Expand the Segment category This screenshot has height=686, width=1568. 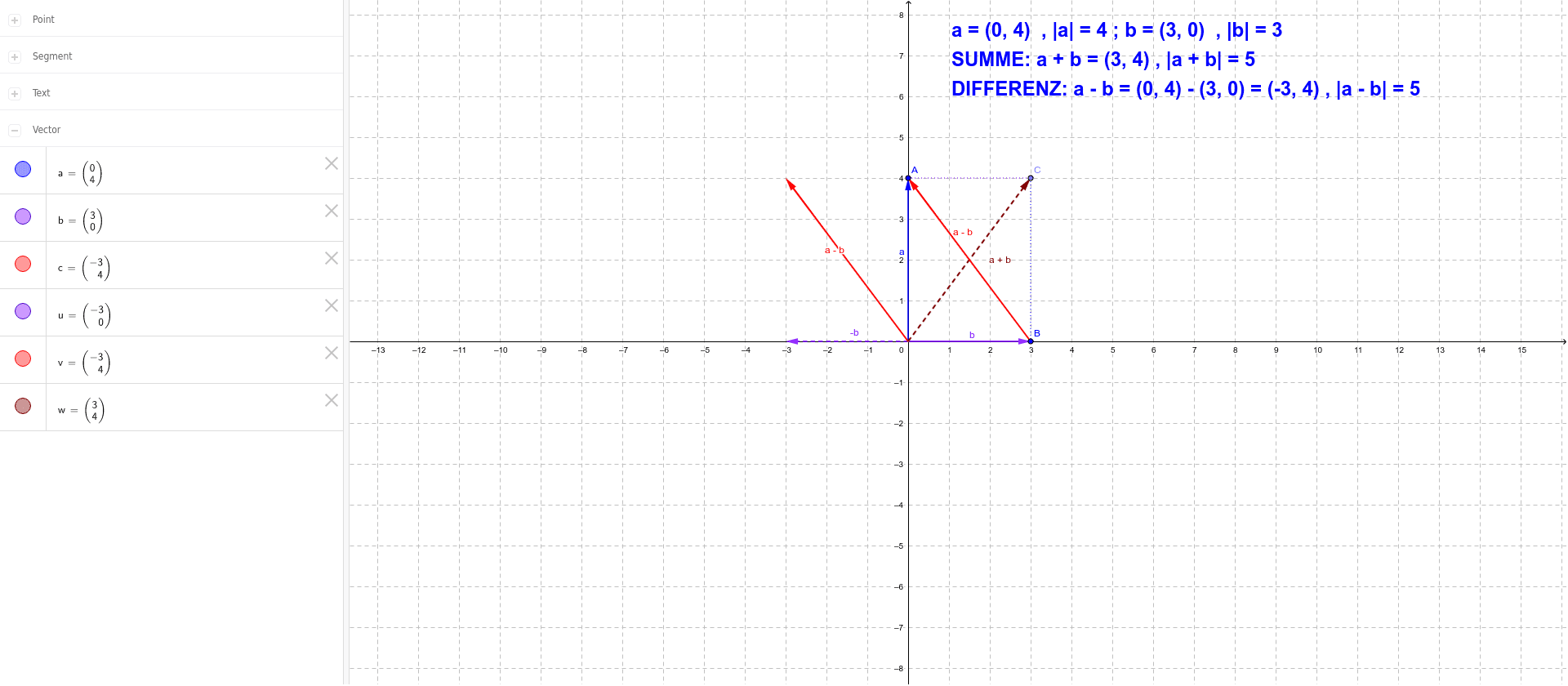point(15,56)
